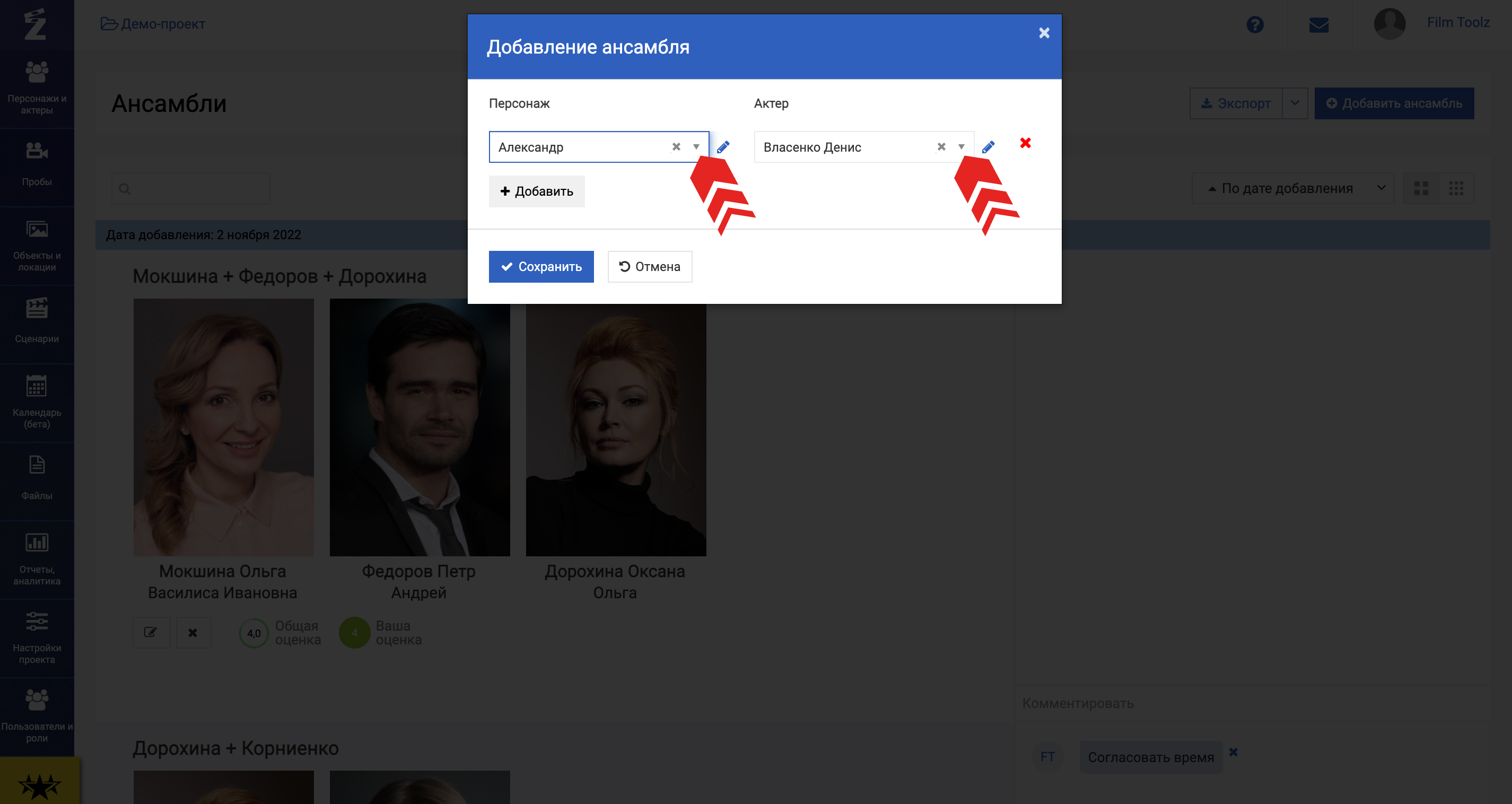
Task: Click the Дорохина + Корниенко title
Action: pos(236,748)
